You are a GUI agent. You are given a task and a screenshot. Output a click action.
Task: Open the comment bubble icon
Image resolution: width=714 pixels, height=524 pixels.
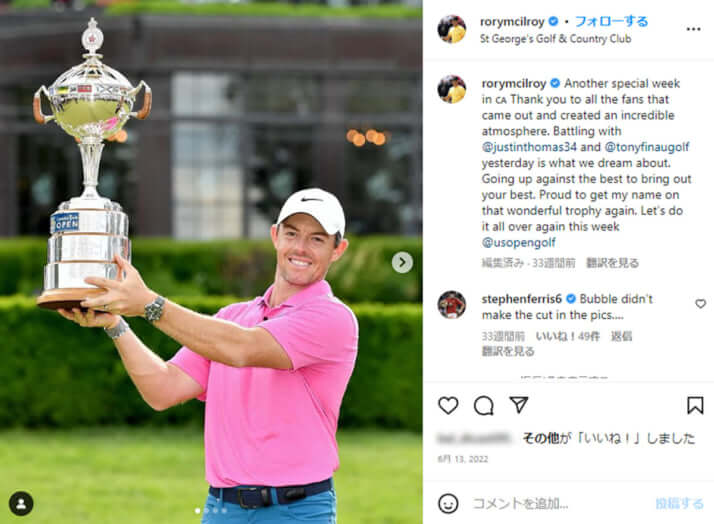click(484, 405)
